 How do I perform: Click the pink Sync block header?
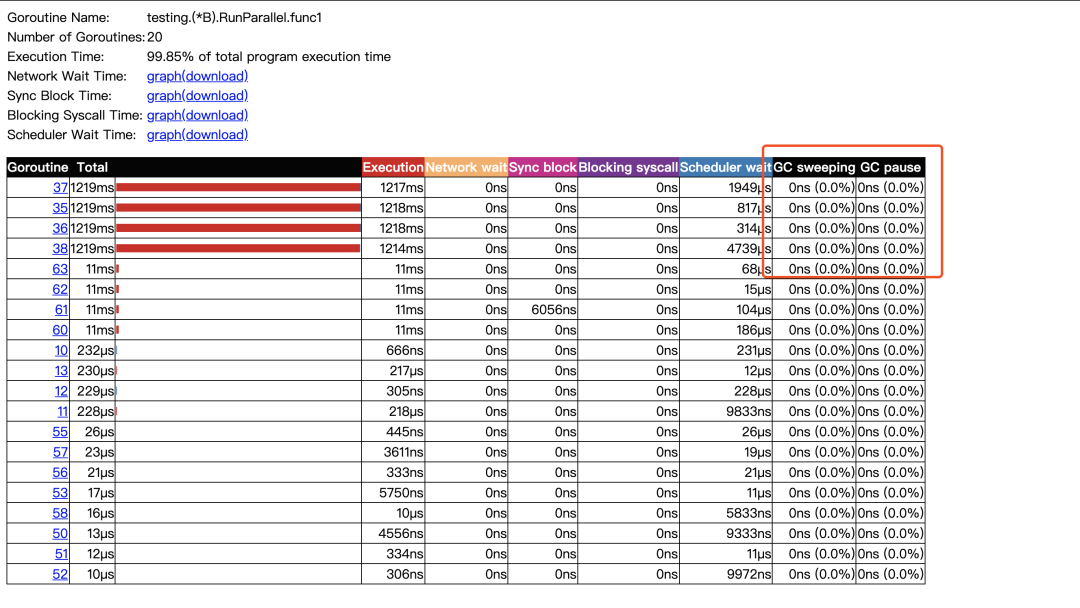pos(543,167)
